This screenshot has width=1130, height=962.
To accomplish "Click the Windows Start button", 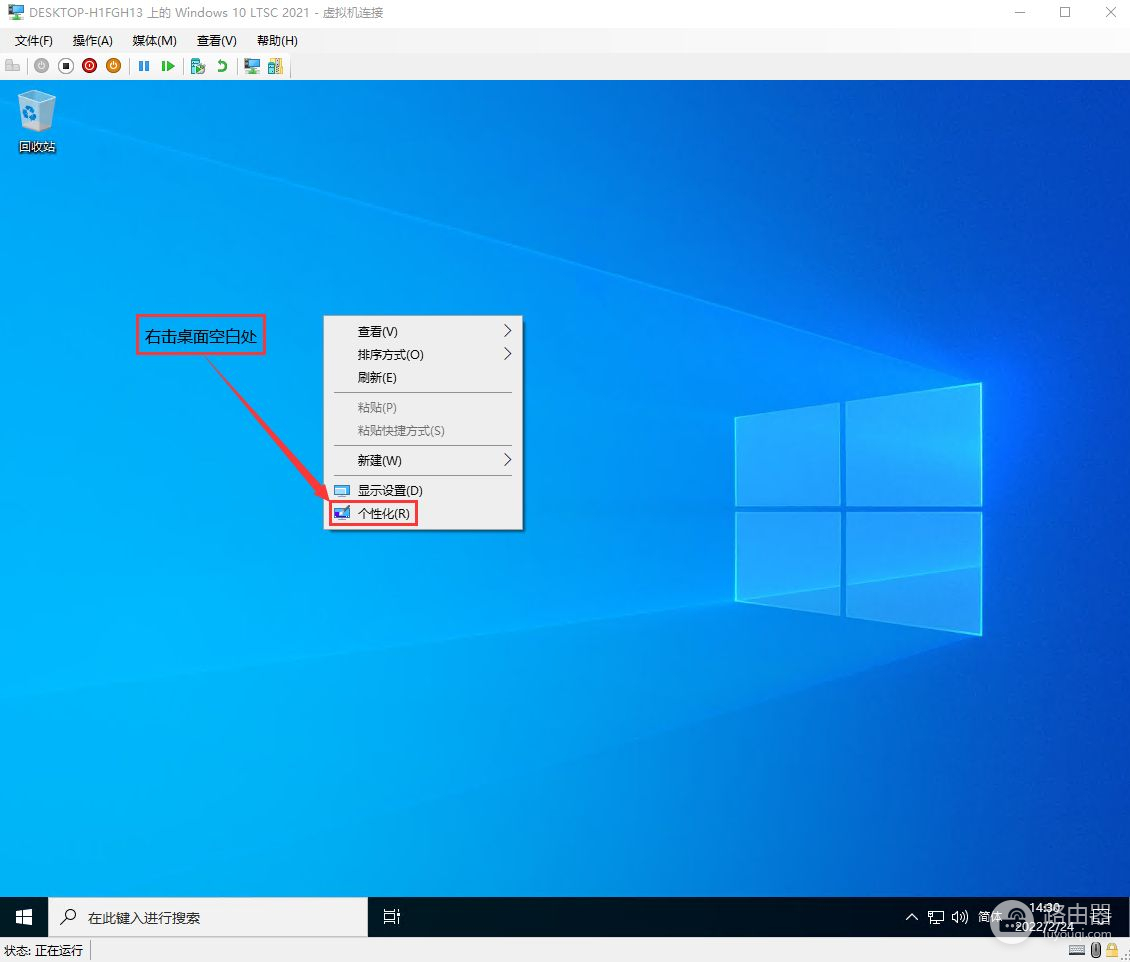I will [24, 916].
